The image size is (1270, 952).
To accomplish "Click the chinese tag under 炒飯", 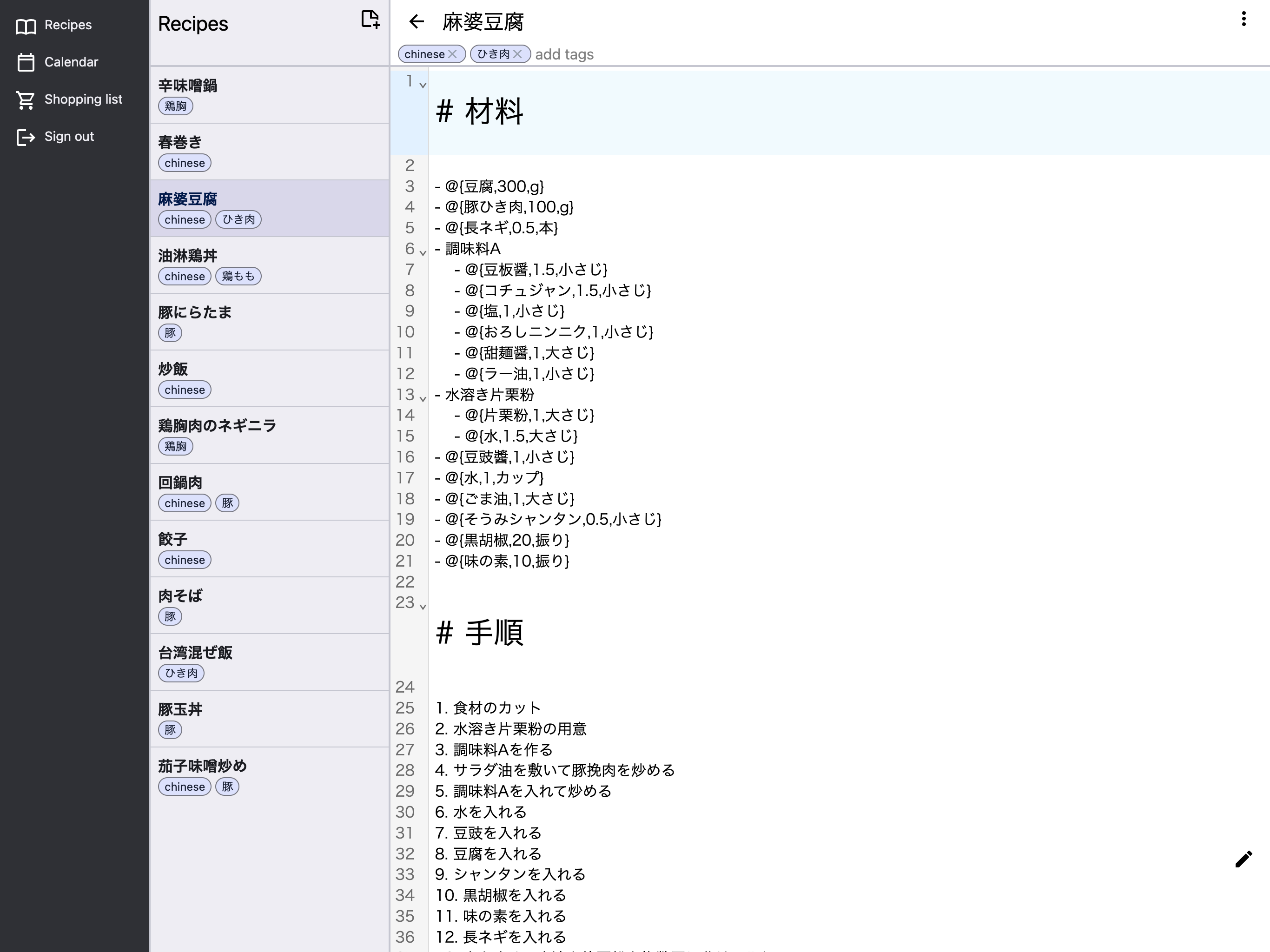I will coord(184,389).
